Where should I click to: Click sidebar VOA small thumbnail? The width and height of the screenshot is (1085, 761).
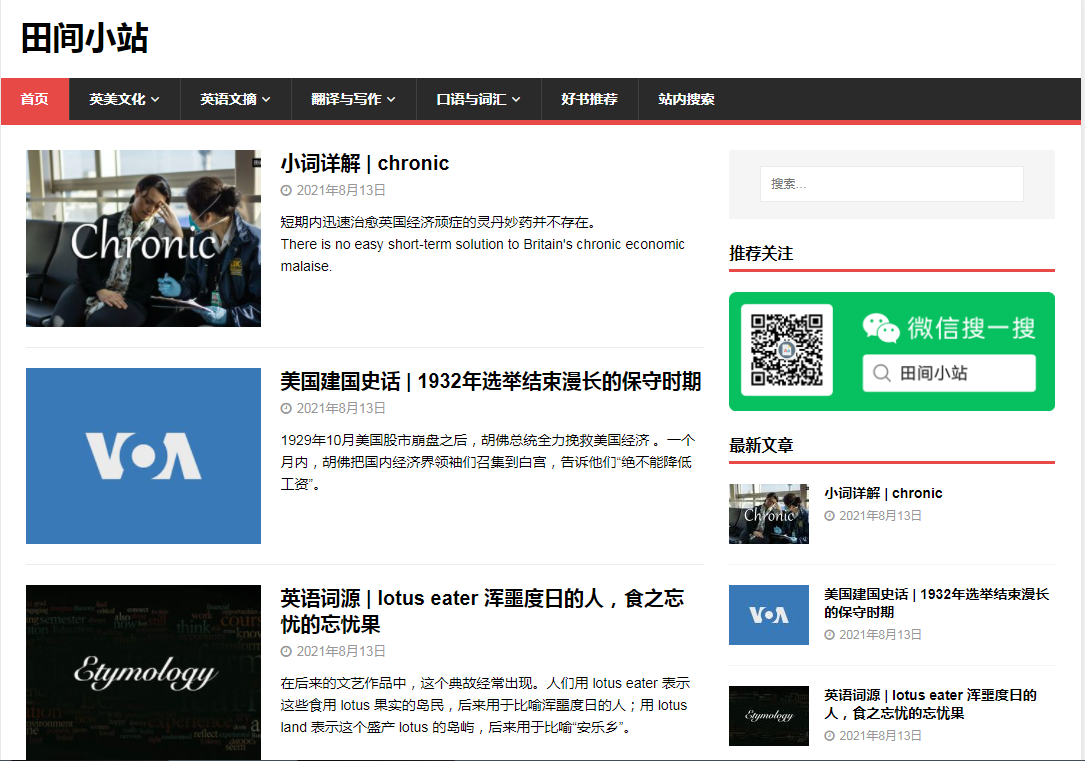click(x=768, y=615)
